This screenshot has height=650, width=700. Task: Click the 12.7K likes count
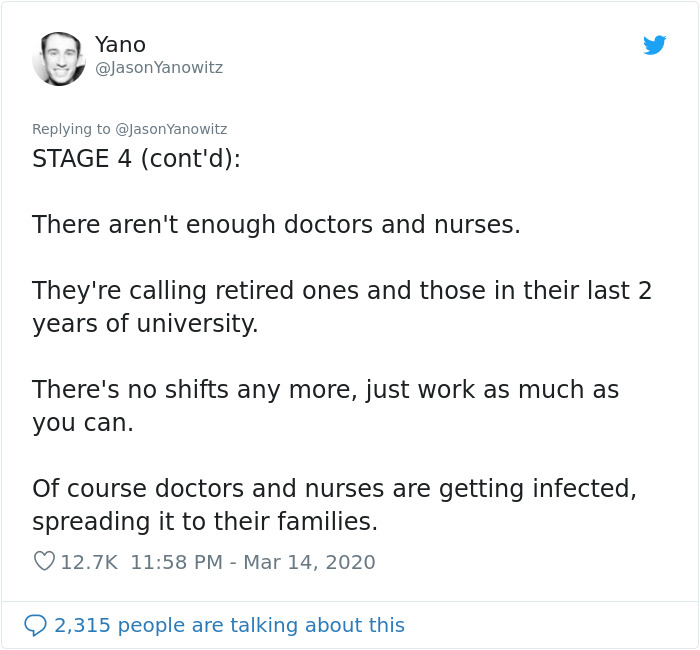pos(89,562)
